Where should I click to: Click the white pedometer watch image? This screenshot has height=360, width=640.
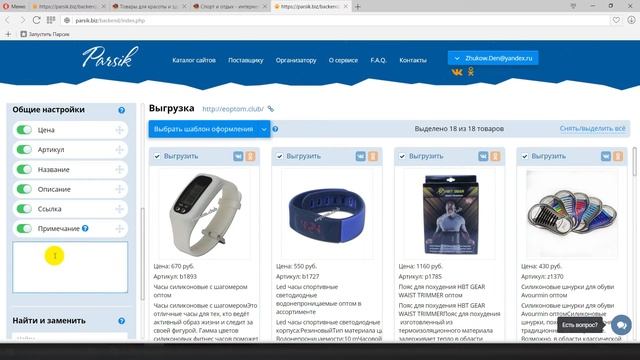point(204,214)
